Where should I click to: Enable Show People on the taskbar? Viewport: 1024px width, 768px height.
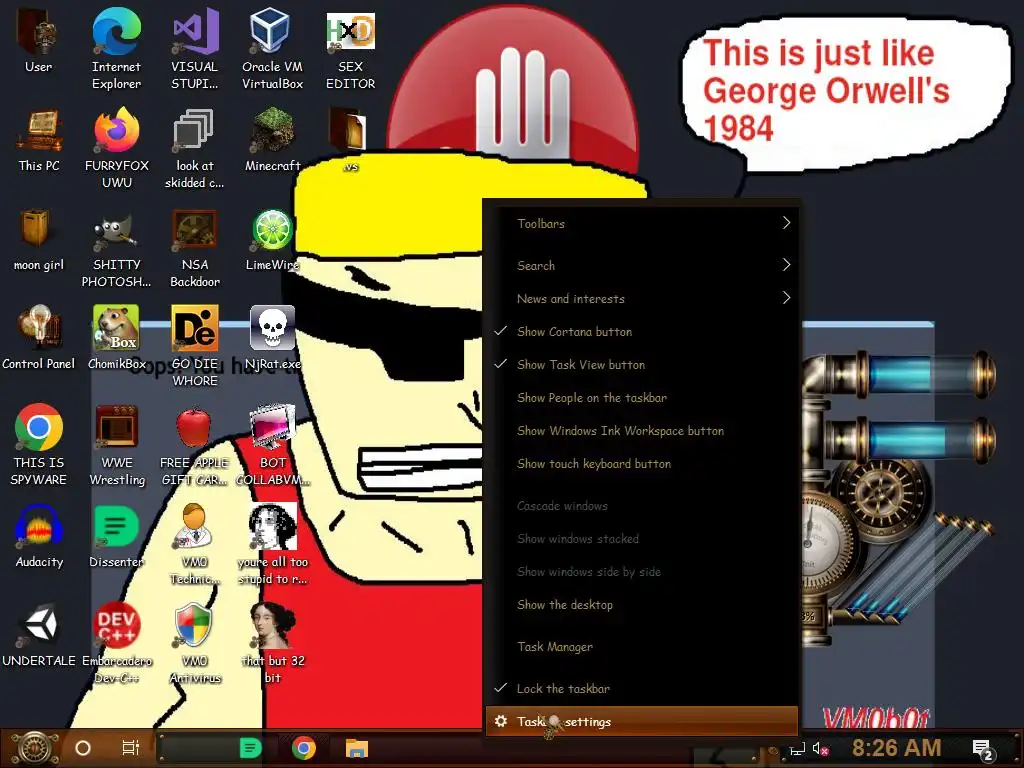coord(641,398)
